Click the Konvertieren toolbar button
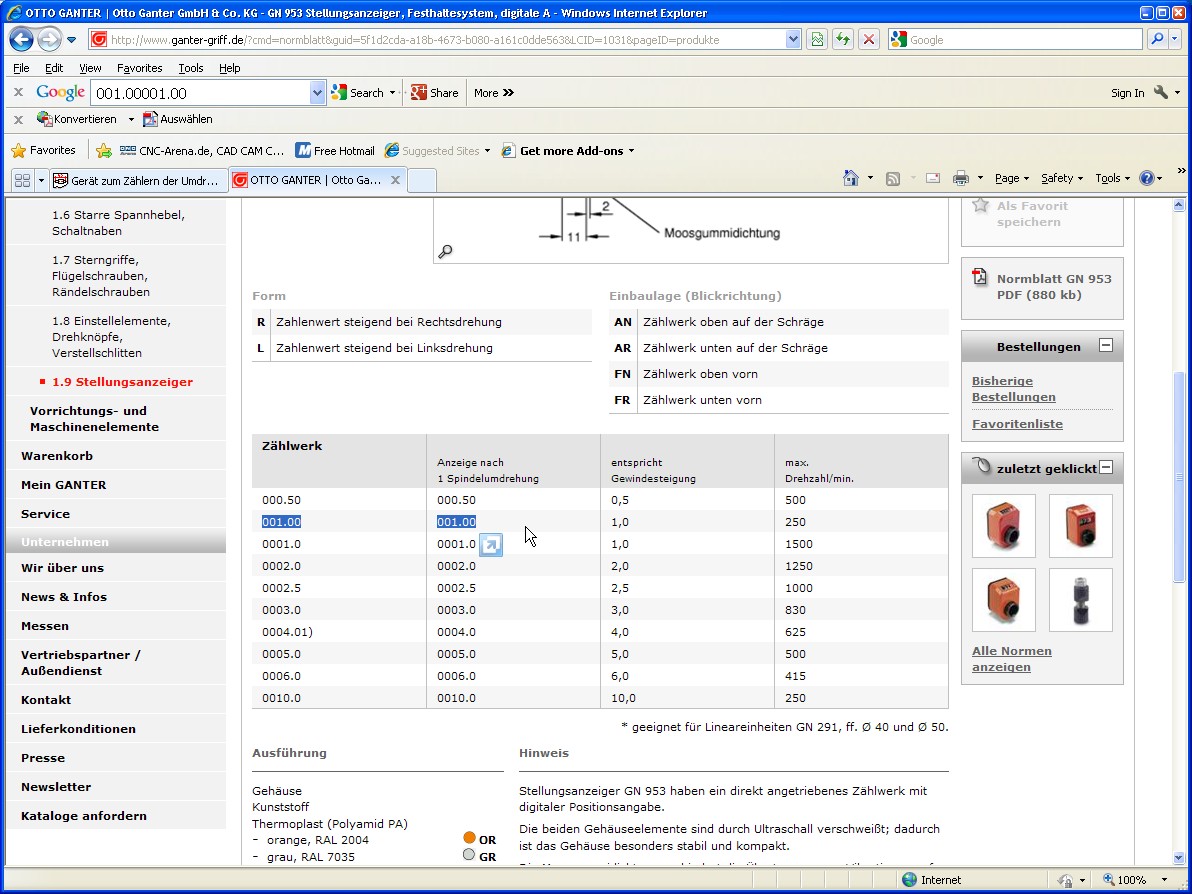The image size is (1192, 894). pyautogui.click(x=77, y=119)
